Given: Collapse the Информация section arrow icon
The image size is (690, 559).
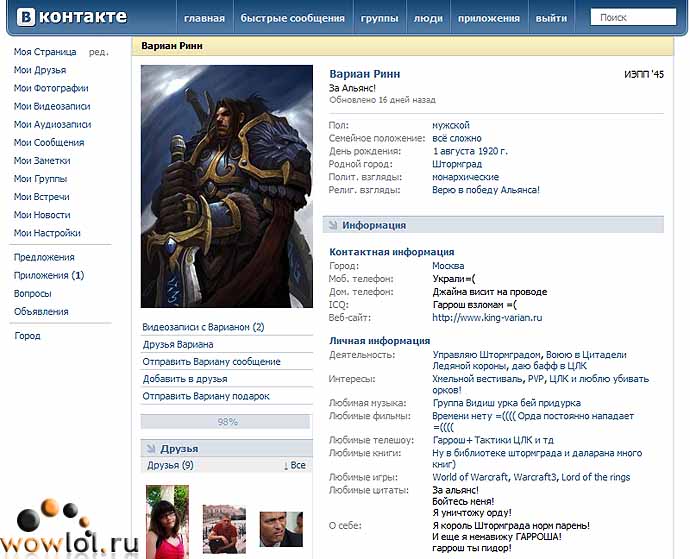Looking at the screenshot, I should (332, 225).
